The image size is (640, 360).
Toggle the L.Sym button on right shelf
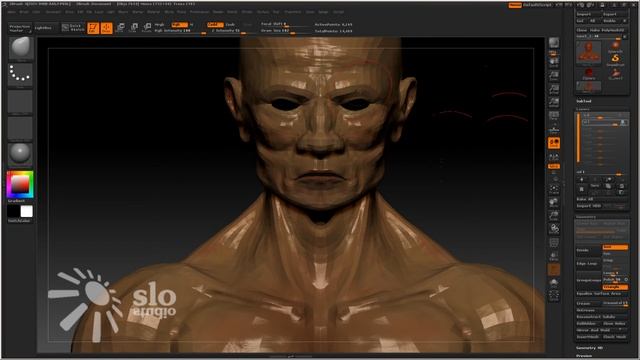coord(554,156)
